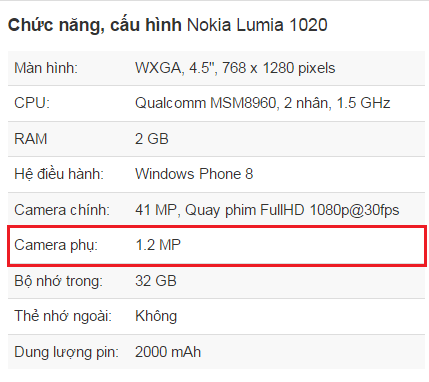Viewport: 429px width, 382px height.
Task: Select the CPU label
Action: 32,103
